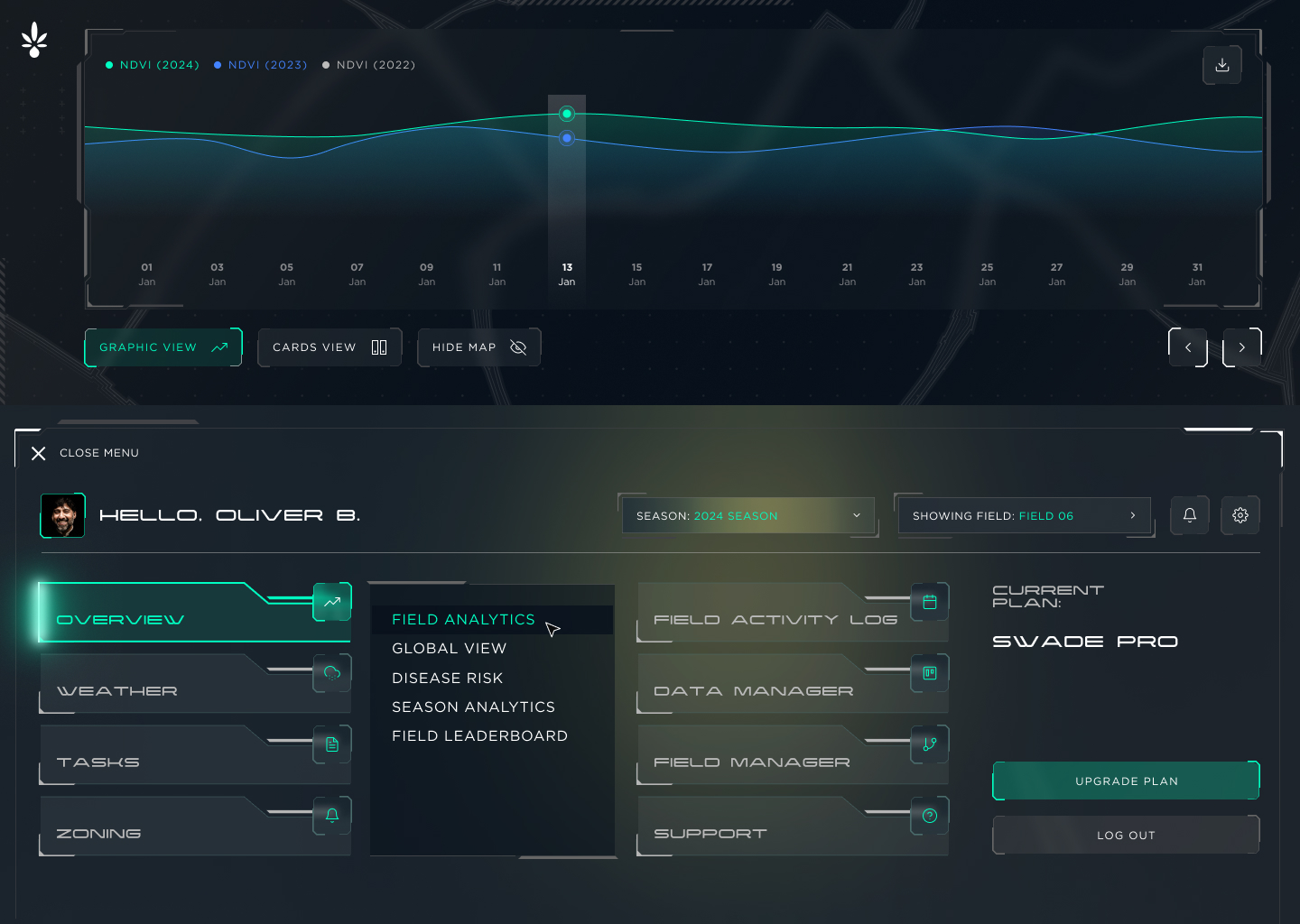Select the Overview menu section
1300x924 pixels.
click(194, 612)
